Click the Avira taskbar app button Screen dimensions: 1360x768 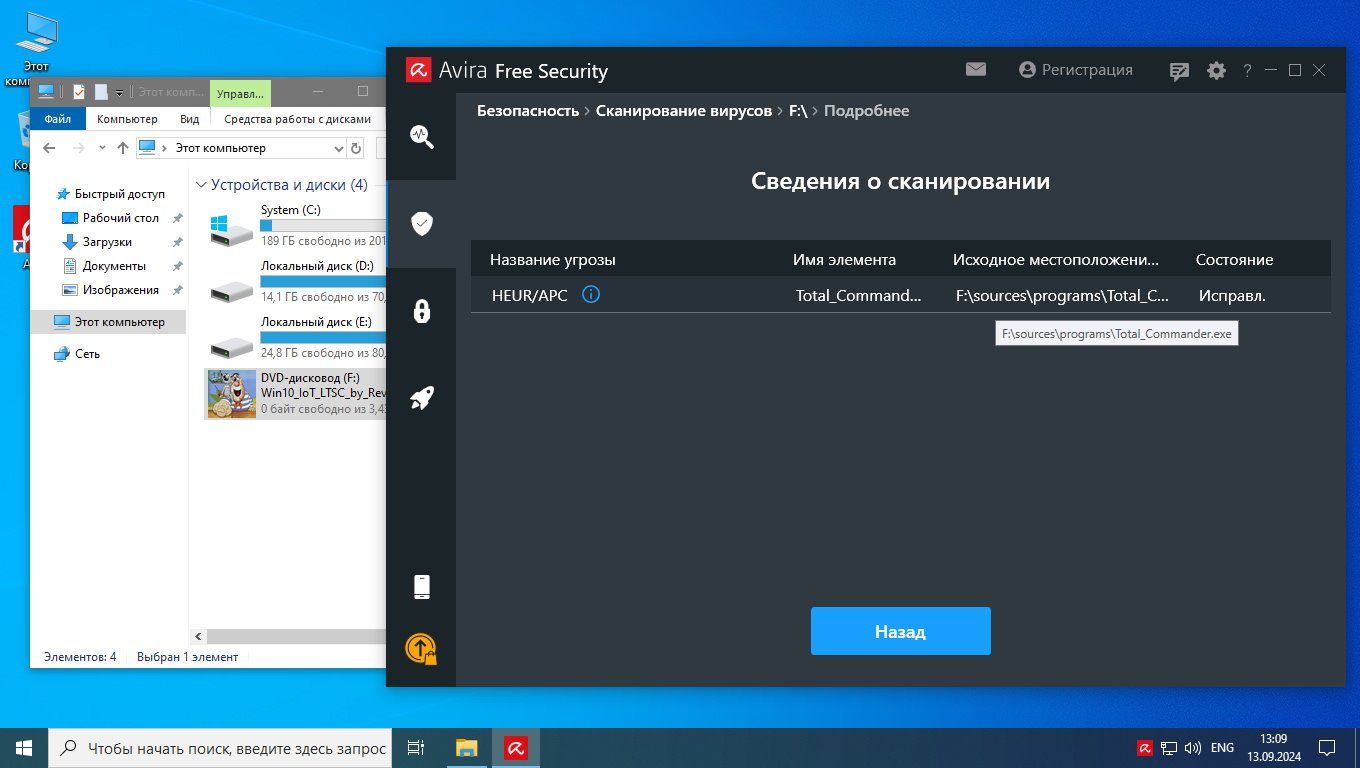[x=516, y=748]
